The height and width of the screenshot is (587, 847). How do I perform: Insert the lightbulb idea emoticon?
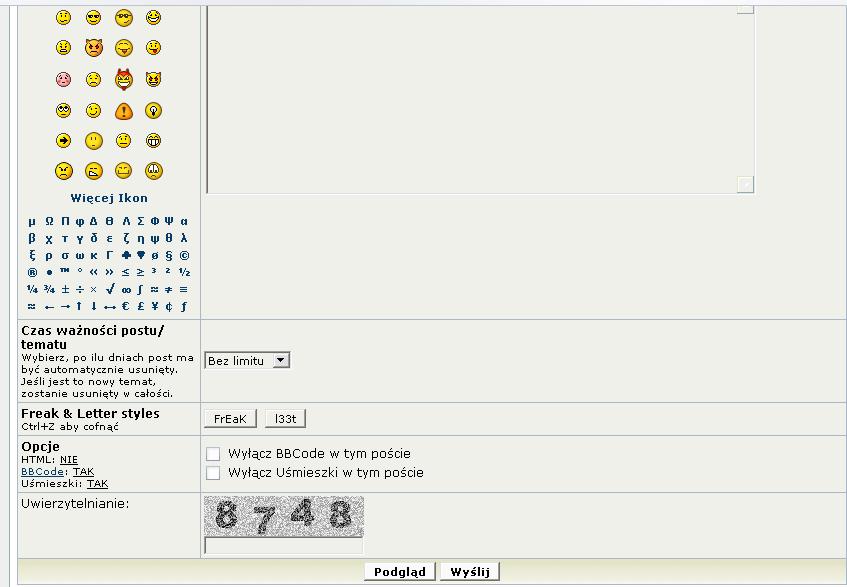click(x=153, y=110)
